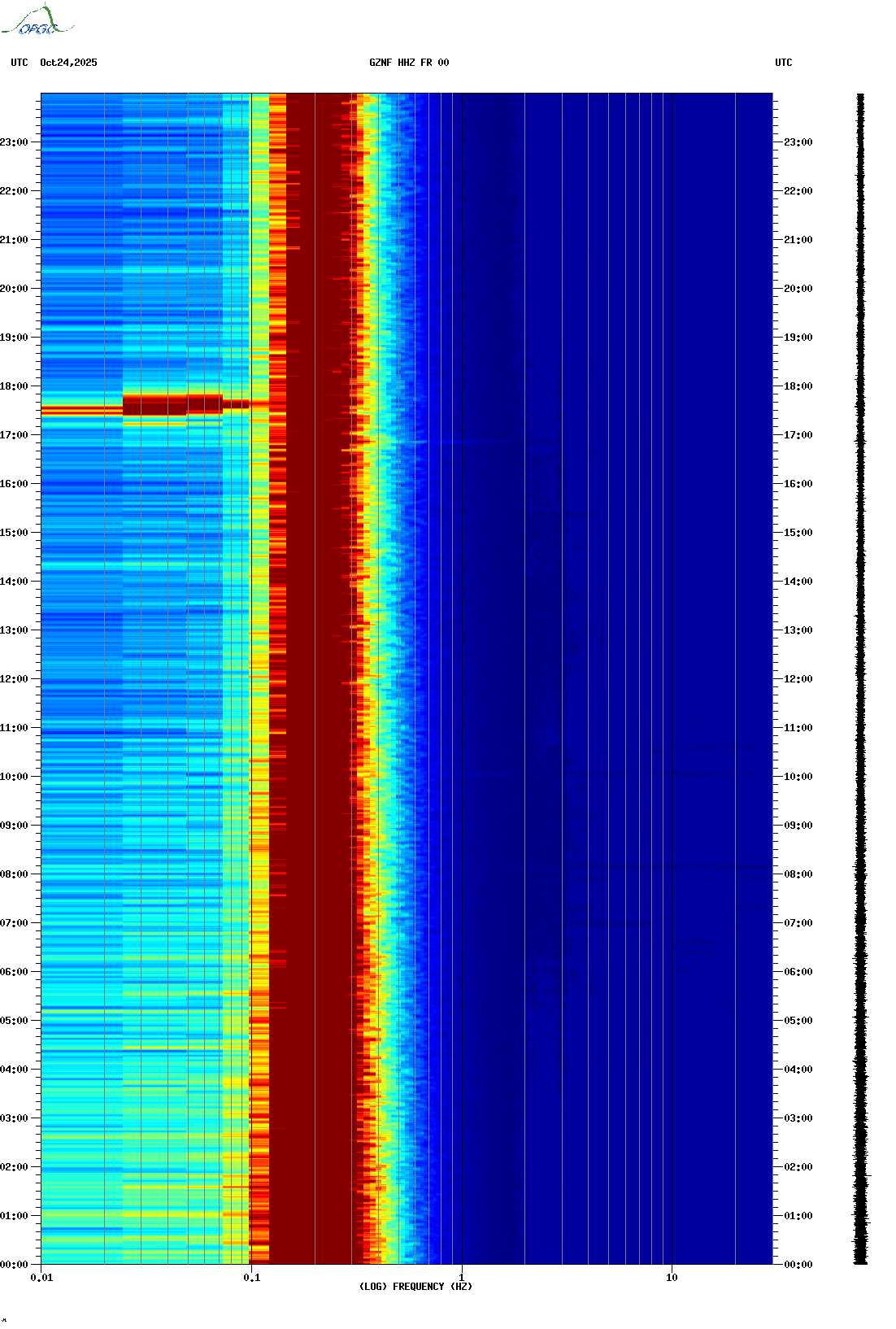Click the 18:00 tick on right time axis
This screenshot has width=896, height=1329.
[798, 386]
